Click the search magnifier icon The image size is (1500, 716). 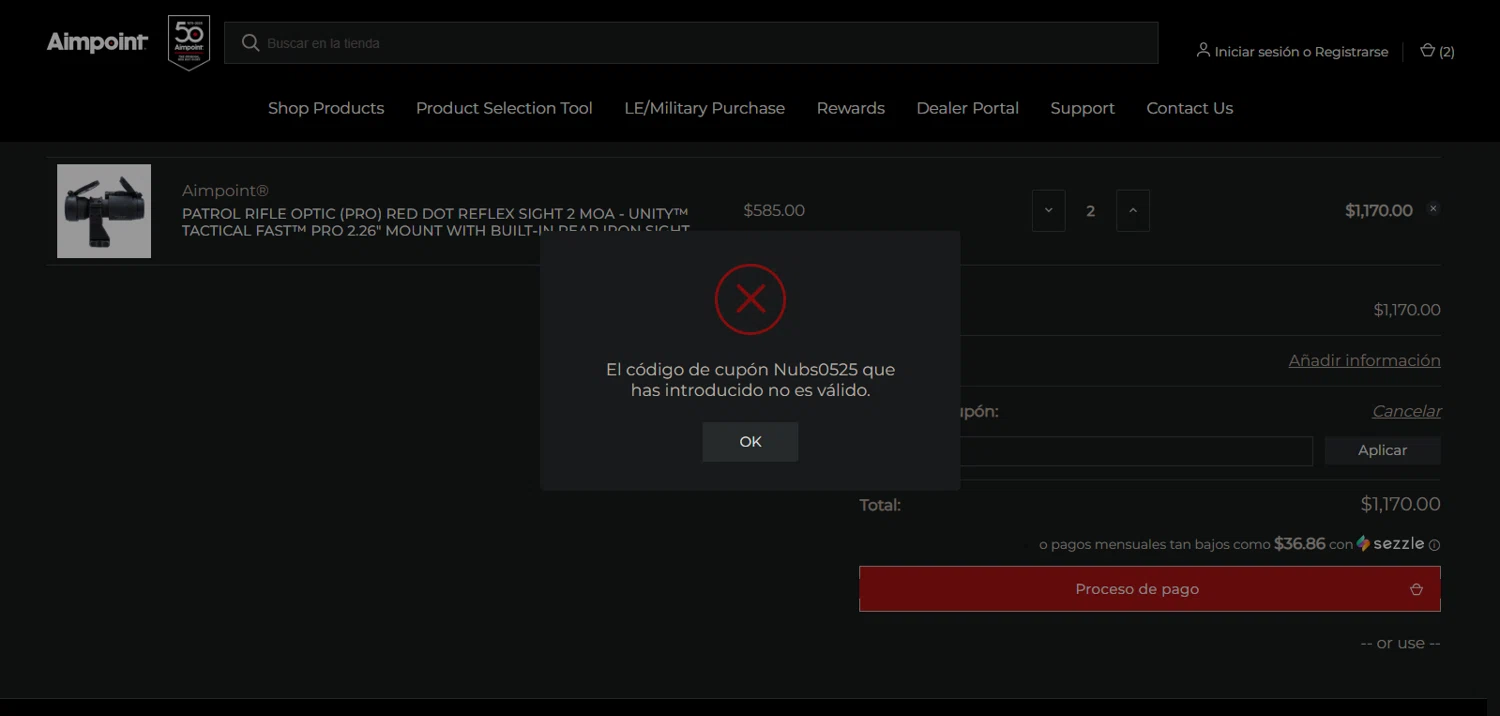click(x=250, y=43)
